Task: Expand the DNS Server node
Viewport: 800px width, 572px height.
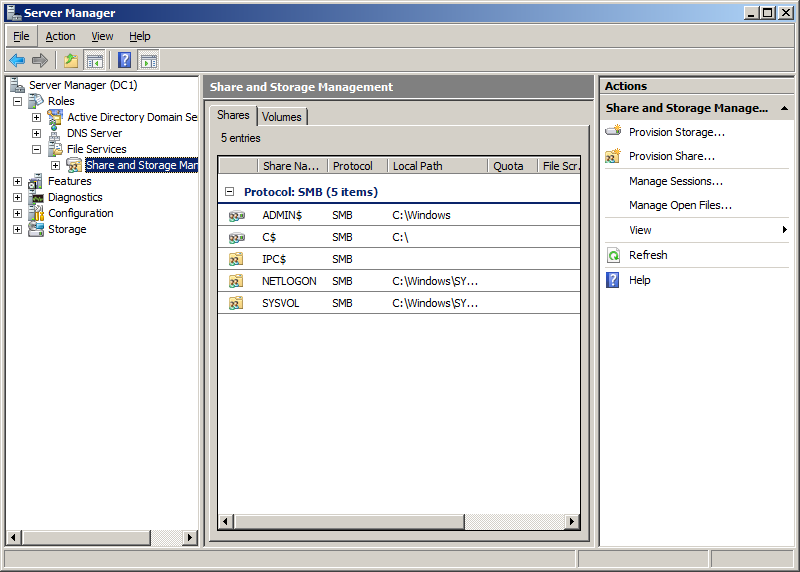Action: click(36, 133)
